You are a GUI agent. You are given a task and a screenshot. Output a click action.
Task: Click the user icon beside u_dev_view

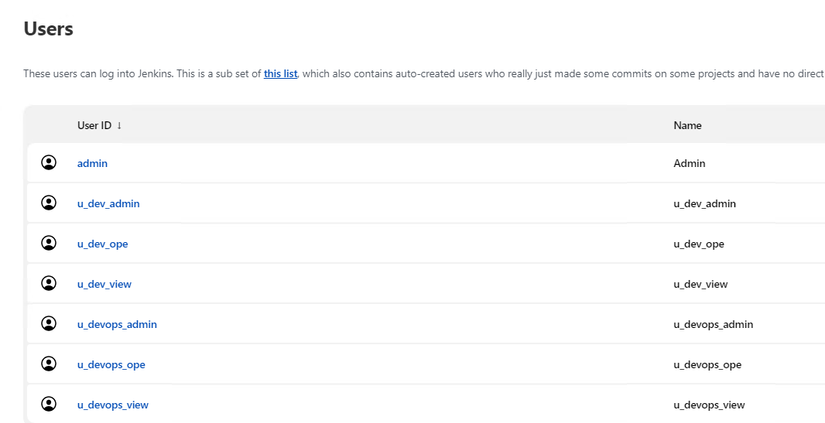coord(49,284)
